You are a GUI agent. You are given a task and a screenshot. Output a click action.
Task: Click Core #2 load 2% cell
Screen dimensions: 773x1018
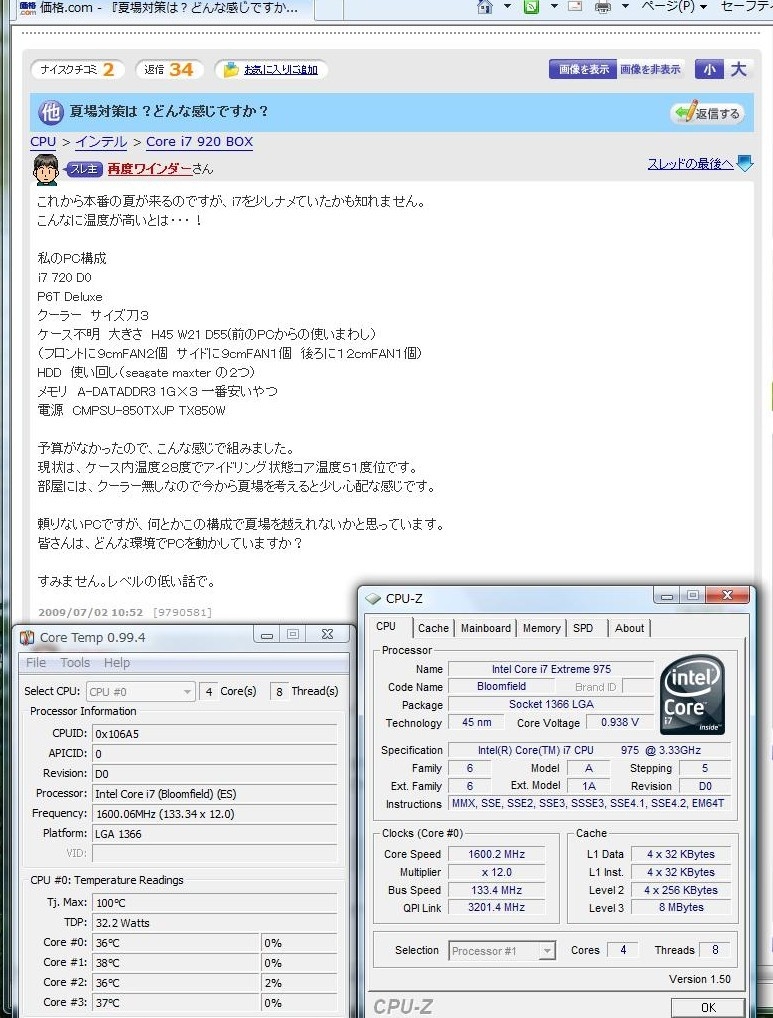click(x=299, y=983)
